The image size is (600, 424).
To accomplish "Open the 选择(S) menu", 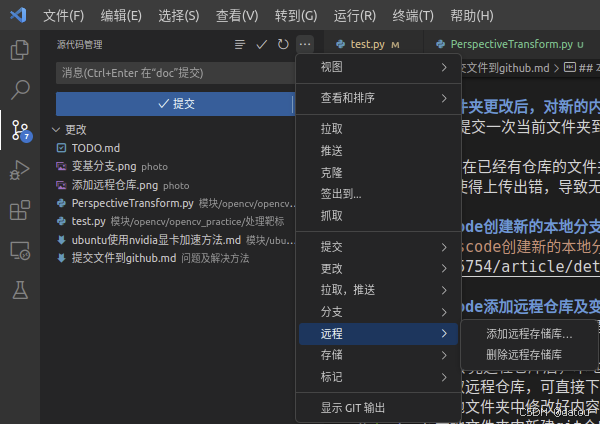I will 179,16.
